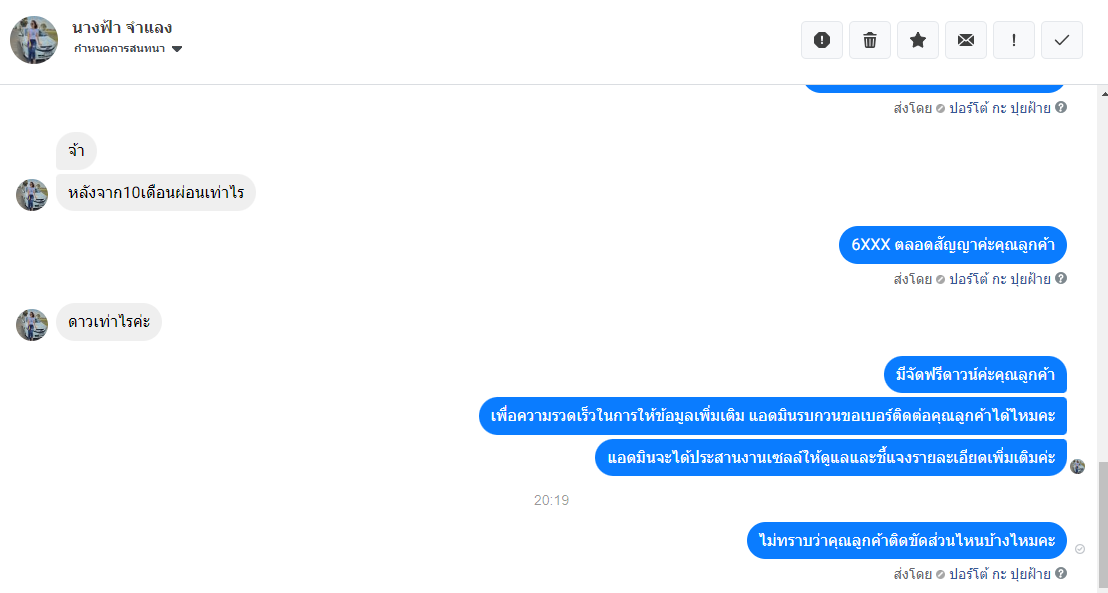1108x593 pixels.
Task: Flag the chat with the exclamation mark icon
Action: 1013,40
